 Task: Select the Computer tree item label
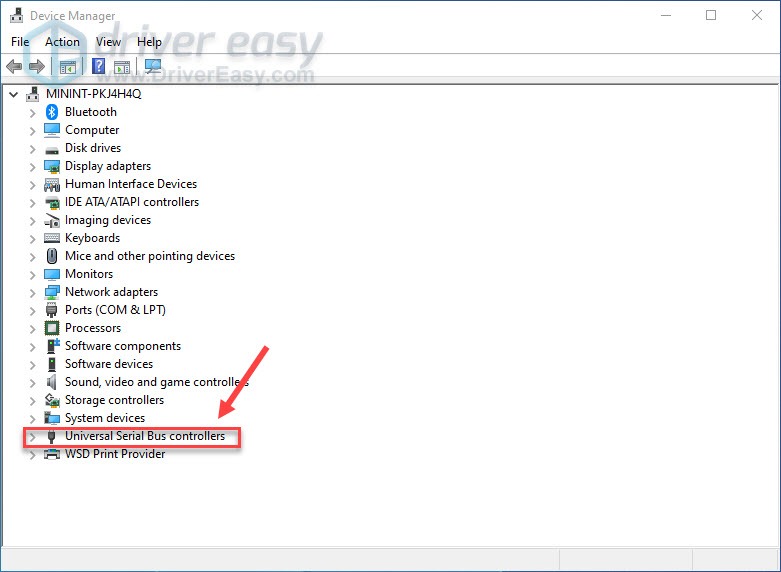[x=92, y=130]
